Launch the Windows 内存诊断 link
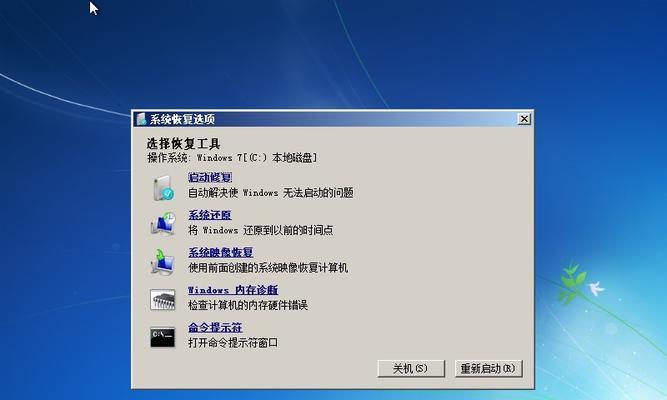Screen dimensions: 667x400 pyautogui.click(x=233, y=290)
